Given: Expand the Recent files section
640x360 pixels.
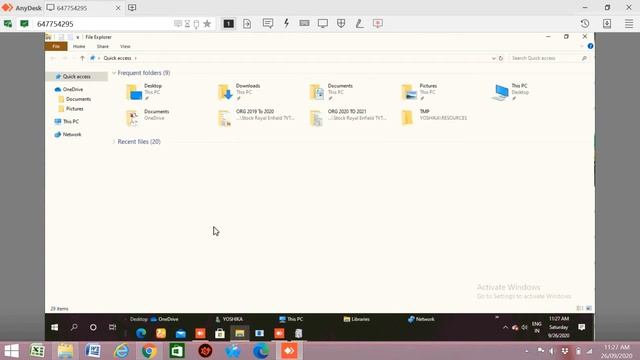Looking at the screenshot, I should pyautogui.click(x=114, y=142).
